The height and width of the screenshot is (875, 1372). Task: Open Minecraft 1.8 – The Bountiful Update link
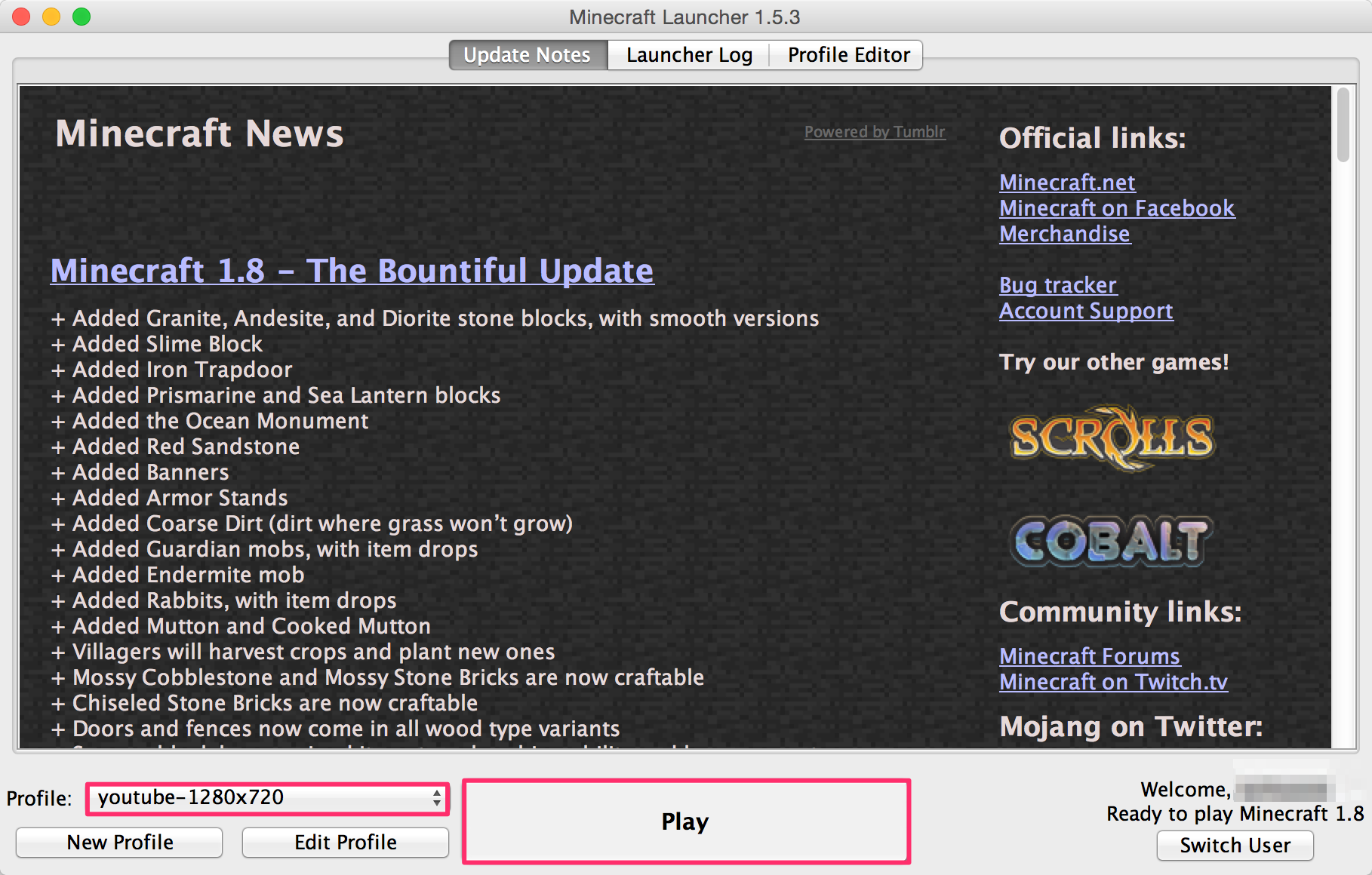[352, 271]
